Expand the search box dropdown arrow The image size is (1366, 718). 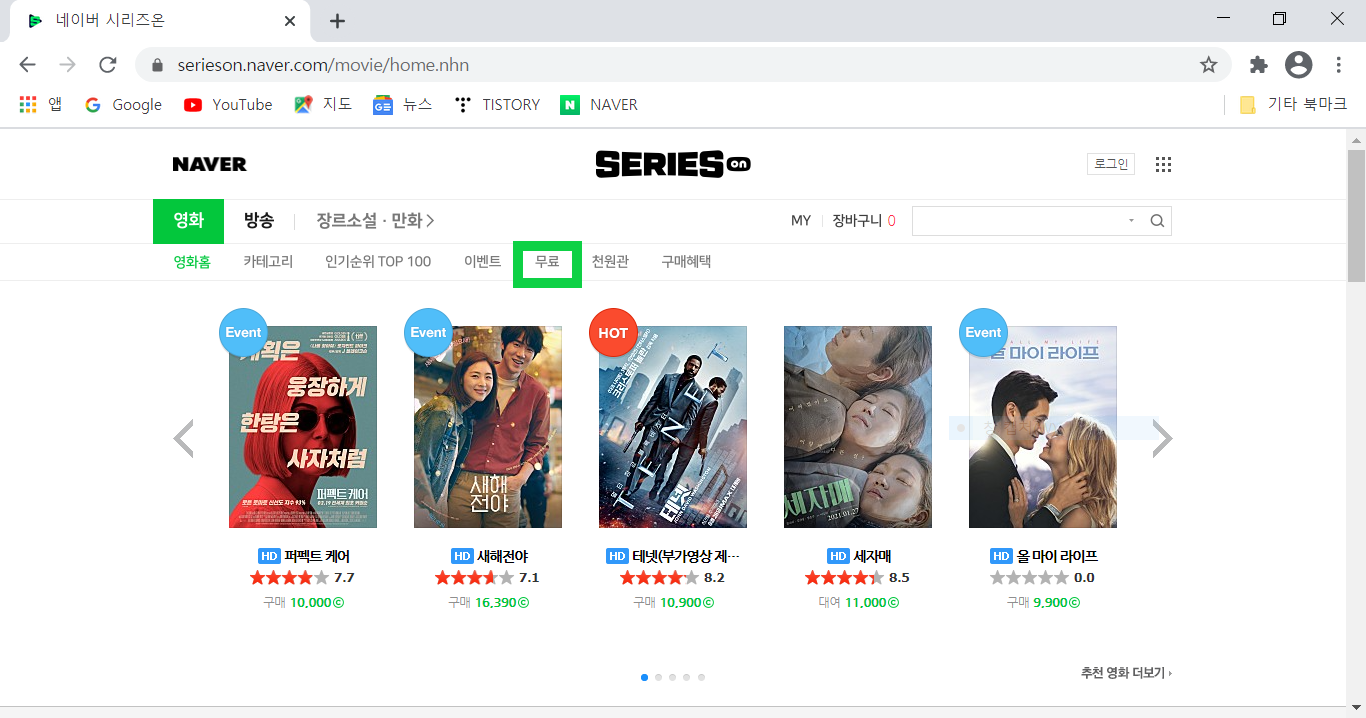tap(1131, 221)
